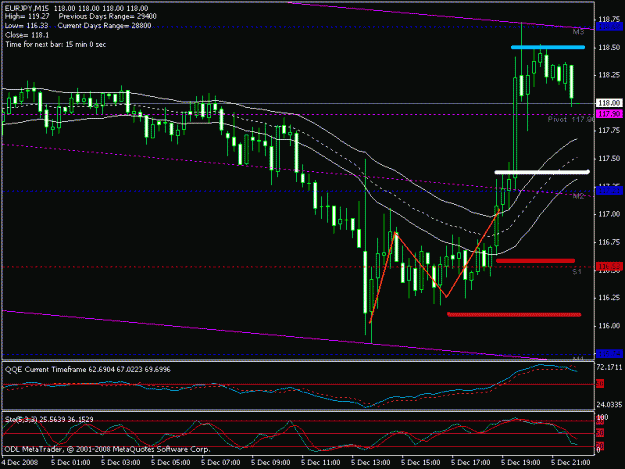Click the '5 Dec 17:00' time label
625x469 pixels.
tap(471, 463)
